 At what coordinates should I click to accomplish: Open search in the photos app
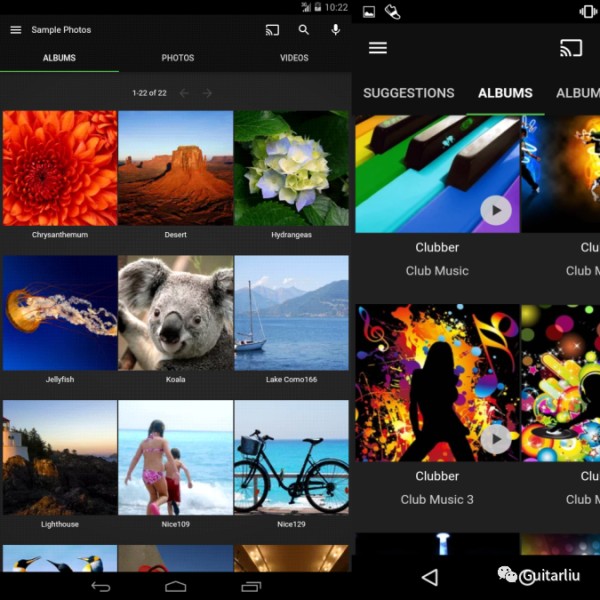[304, 30]
